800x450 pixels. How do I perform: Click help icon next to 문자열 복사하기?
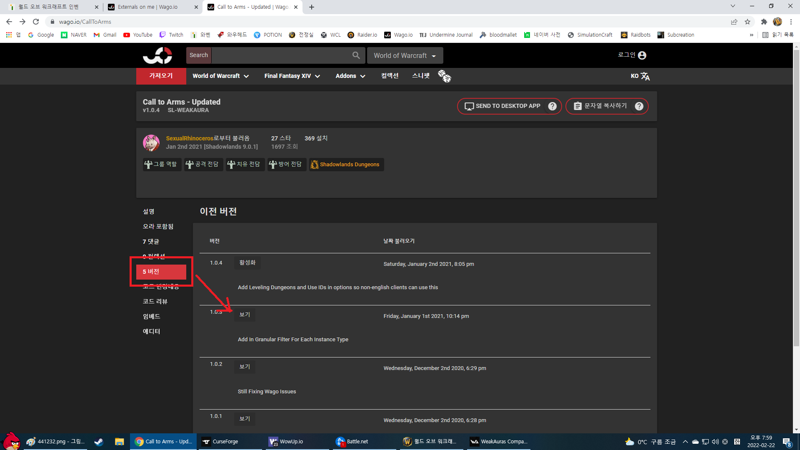tap(639, 106)
